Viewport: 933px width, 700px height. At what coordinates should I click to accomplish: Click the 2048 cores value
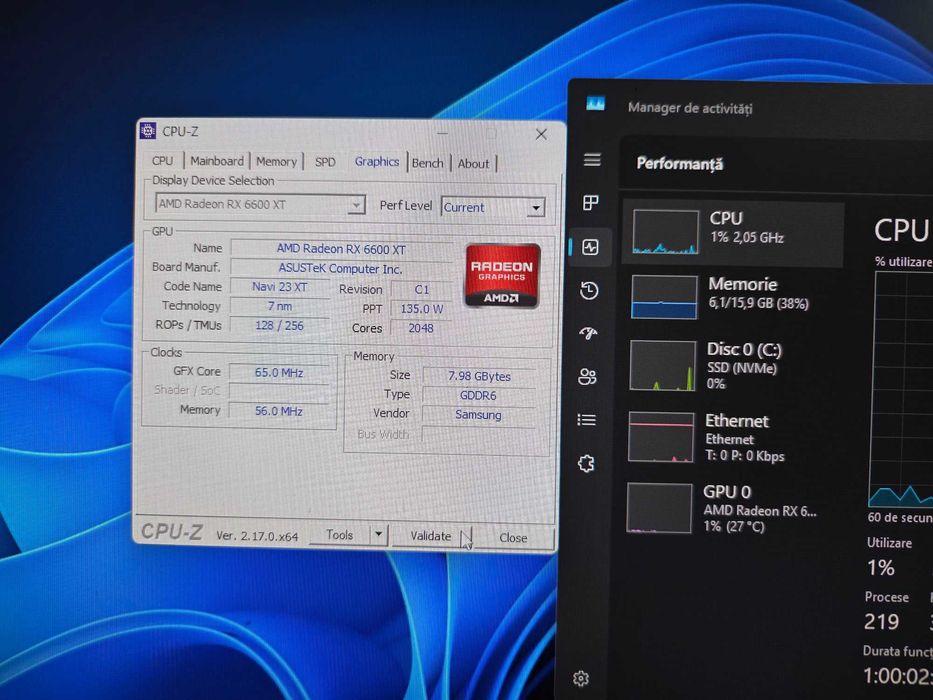point(421,328)
